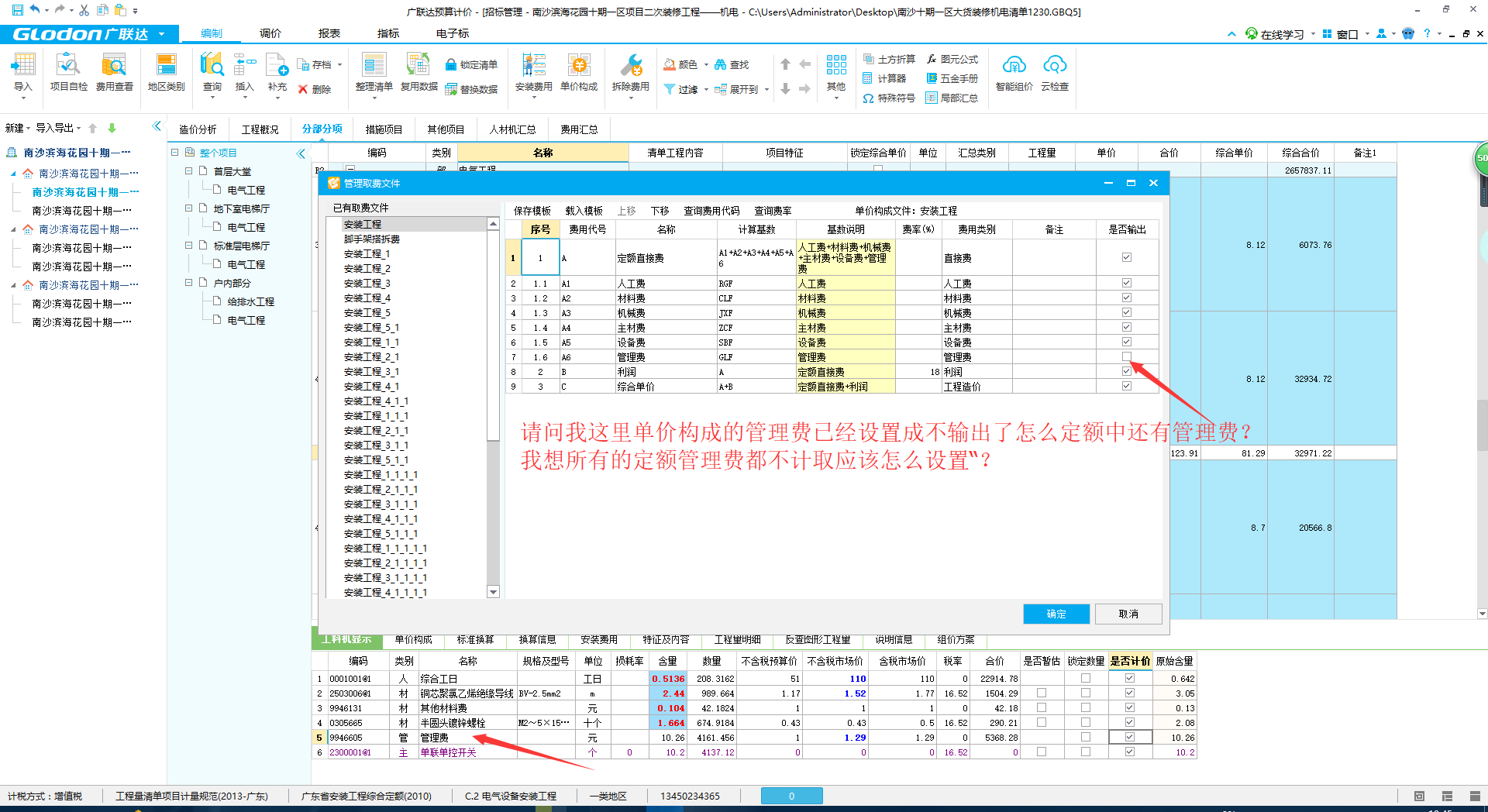Open 费用查看 cost view tool
This screenshot has width=1488, height=812.
click(114, 73)
